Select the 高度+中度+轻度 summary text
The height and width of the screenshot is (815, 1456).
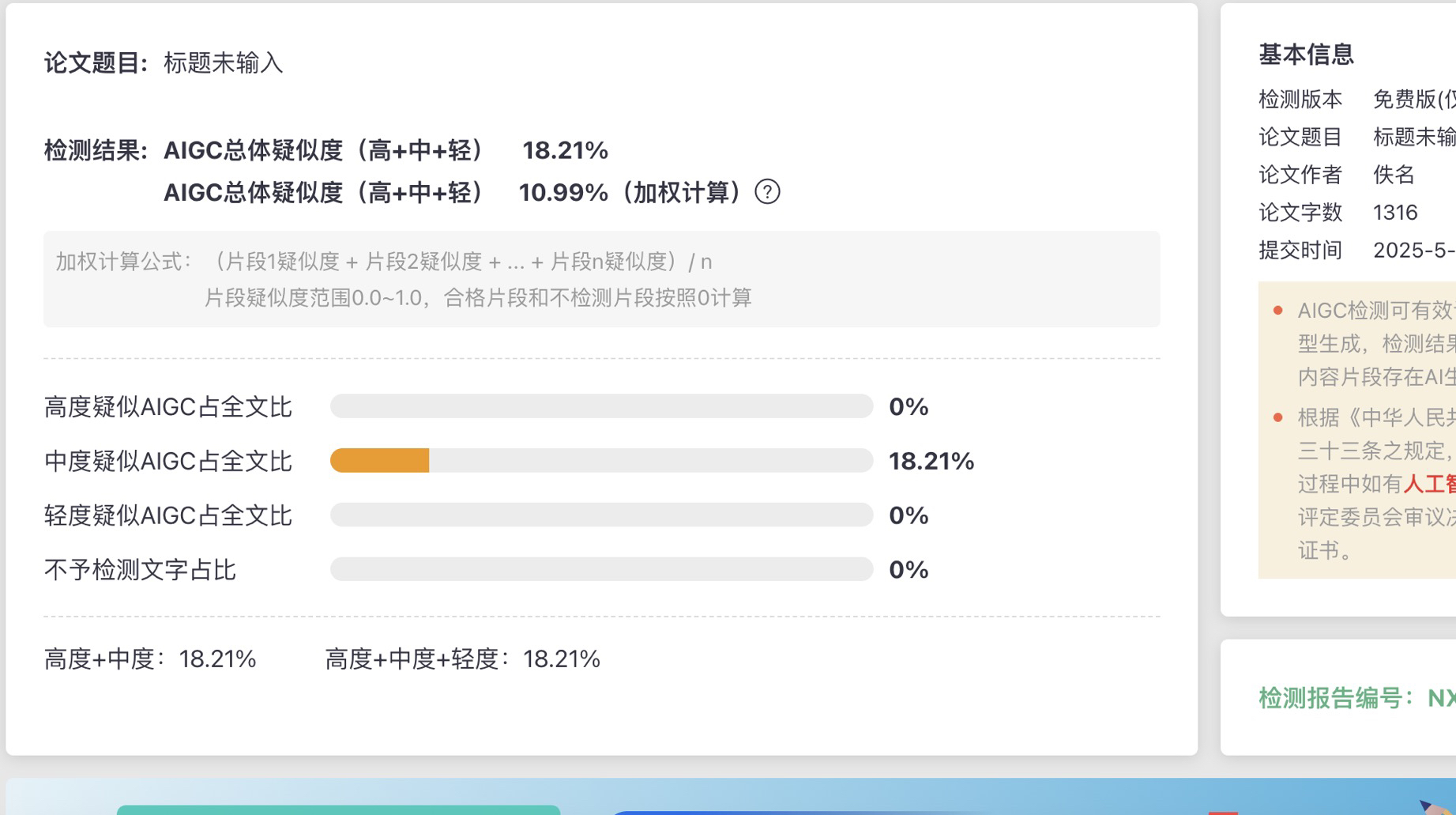pyautogui.click(x=463, y=659)
